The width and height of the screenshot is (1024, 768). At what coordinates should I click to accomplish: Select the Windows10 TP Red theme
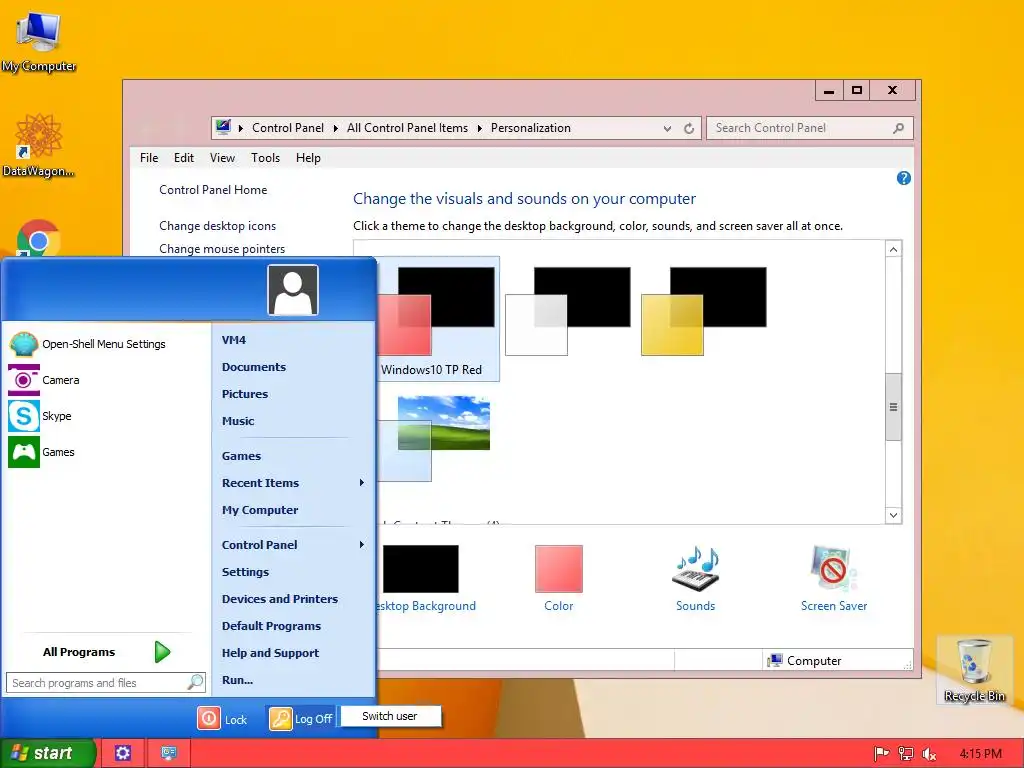click(x=438, y=319)
